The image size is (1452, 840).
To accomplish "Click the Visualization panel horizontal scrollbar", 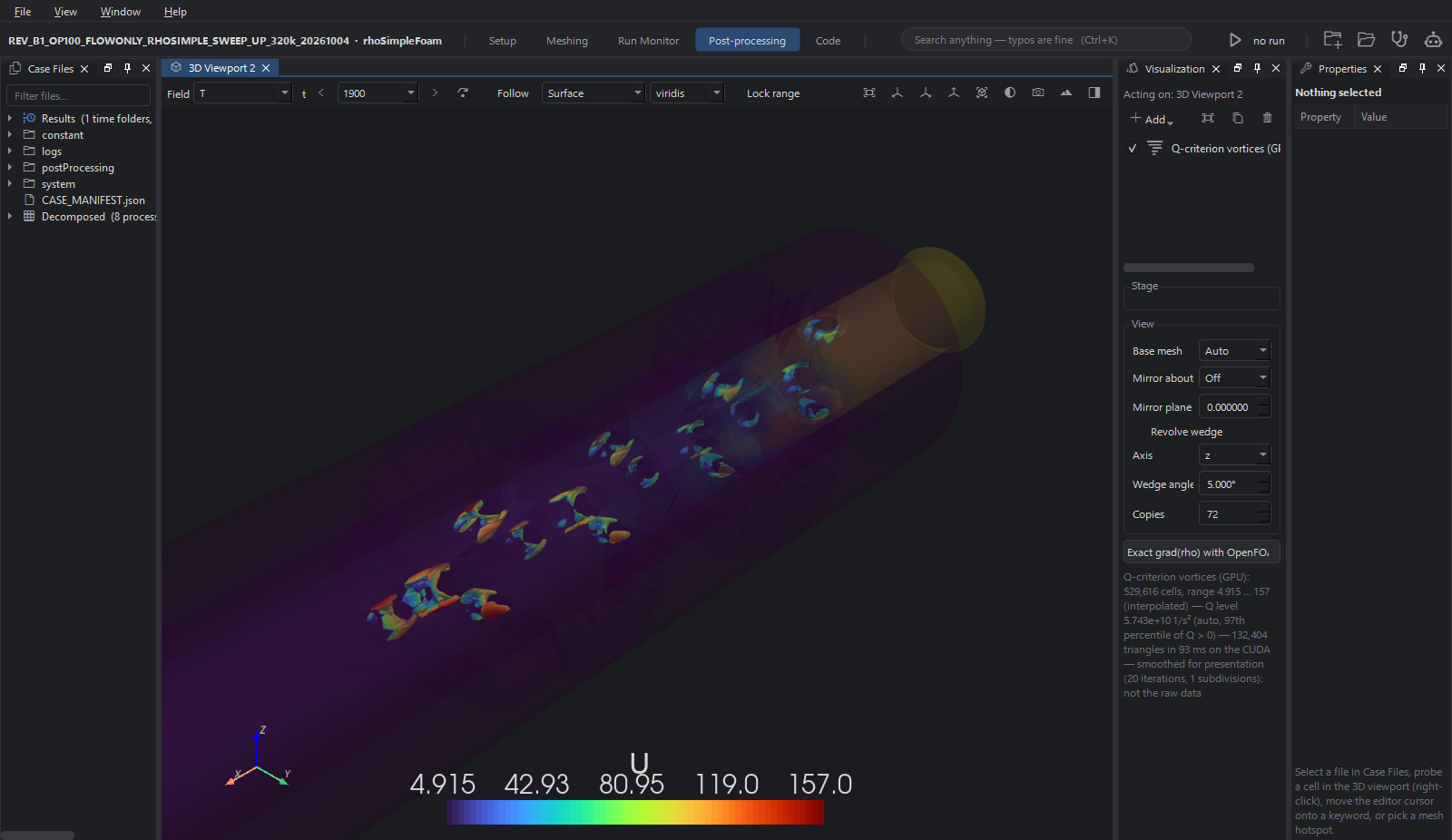I will click(x=1189, y=268).
